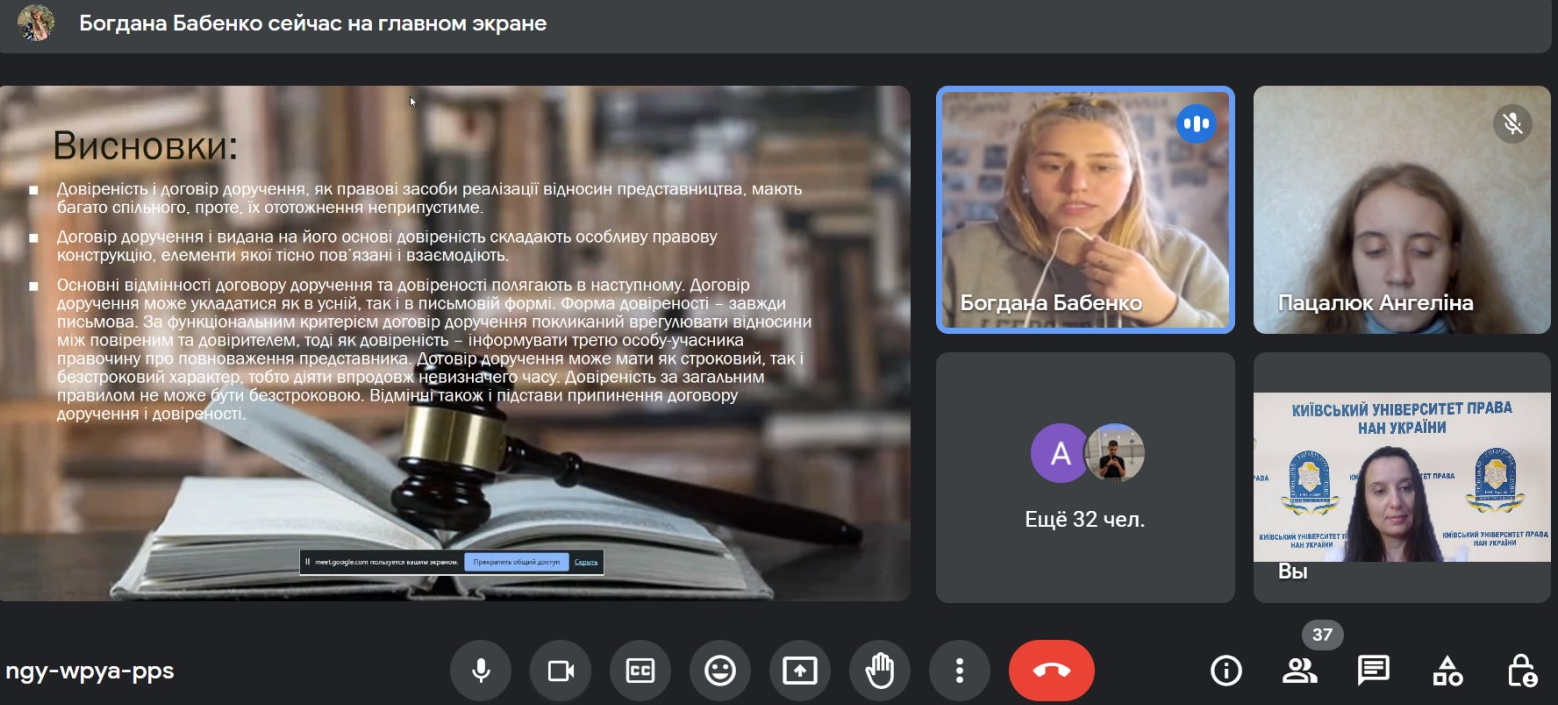Raise your hand in the meeting
1558x705 pixels.
tap(880, 670)
